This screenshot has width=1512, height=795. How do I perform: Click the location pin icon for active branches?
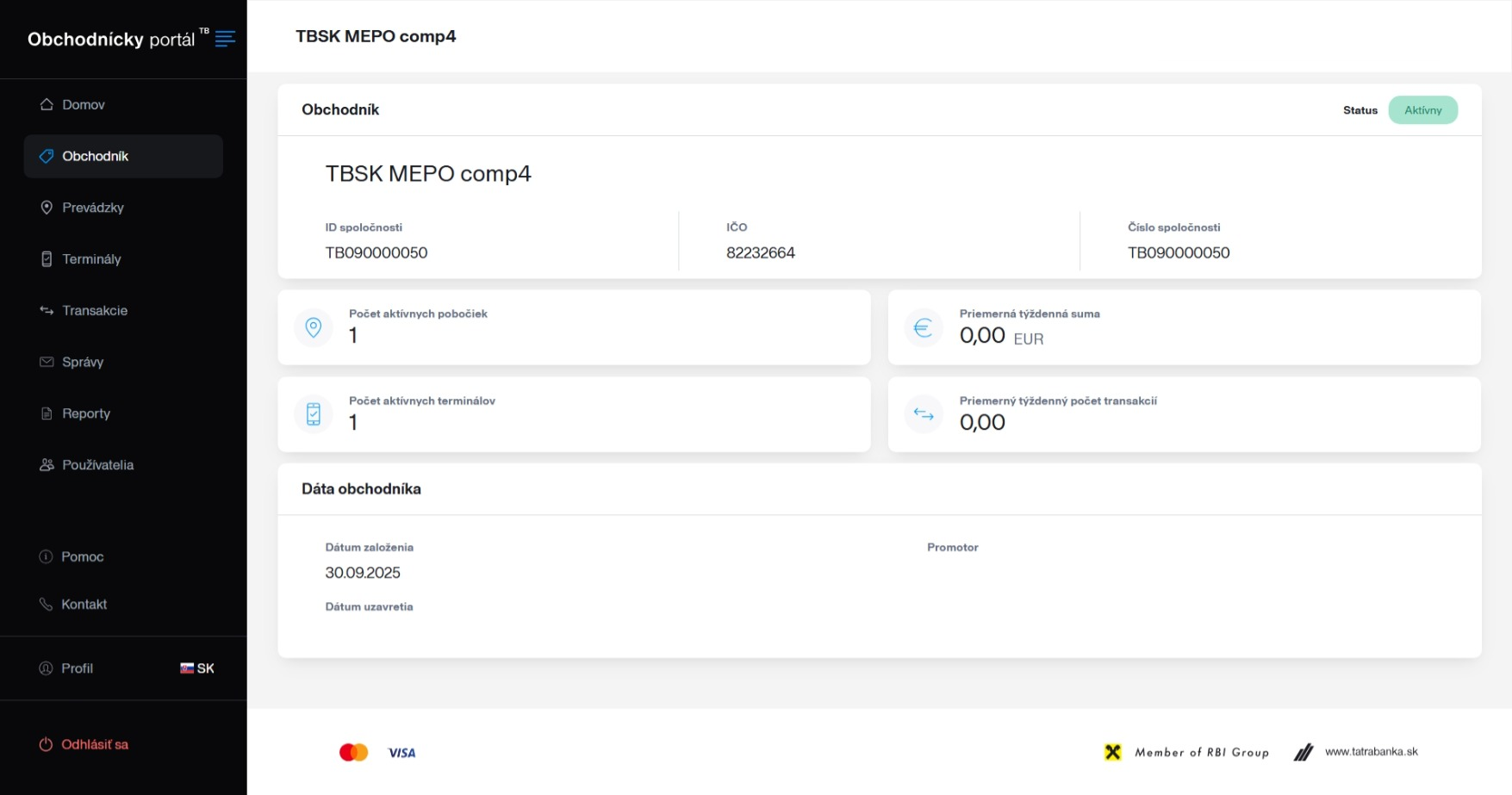pyautogui.click(x=314, y=327)
